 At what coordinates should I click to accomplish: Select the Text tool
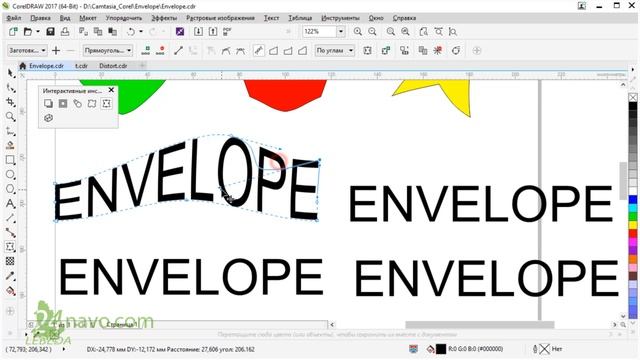(10, 203)
